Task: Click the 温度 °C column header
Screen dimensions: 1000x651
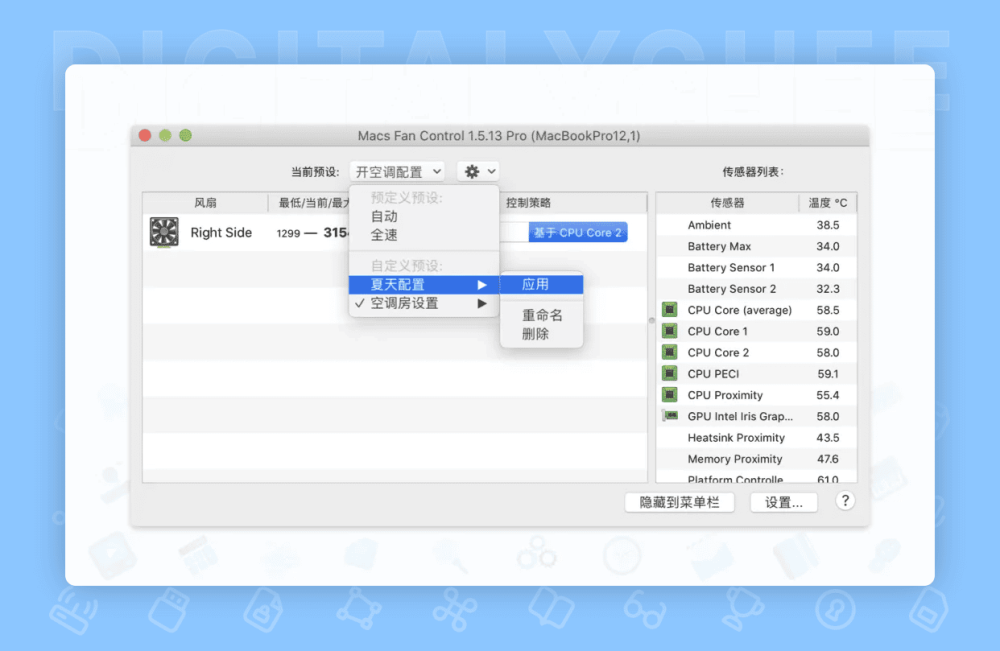Action: (828, 203)
